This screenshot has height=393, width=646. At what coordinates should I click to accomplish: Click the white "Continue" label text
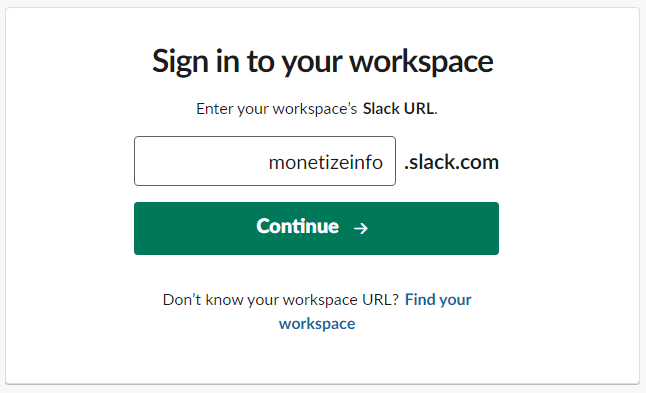pyautogui.click(x=297, y=226)
